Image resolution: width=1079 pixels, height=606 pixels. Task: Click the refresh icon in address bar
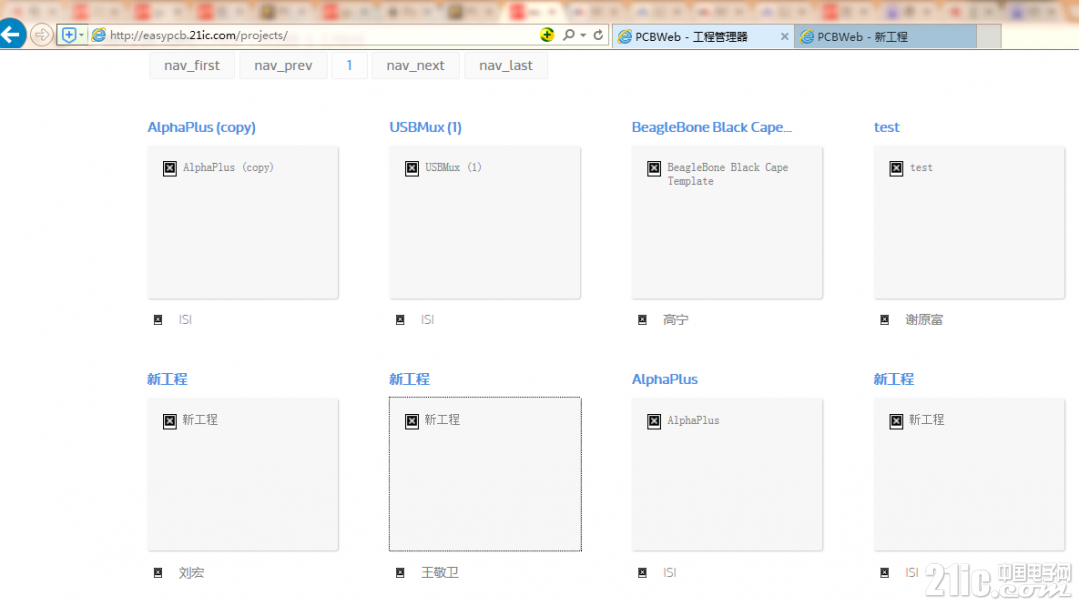[598, 35]
